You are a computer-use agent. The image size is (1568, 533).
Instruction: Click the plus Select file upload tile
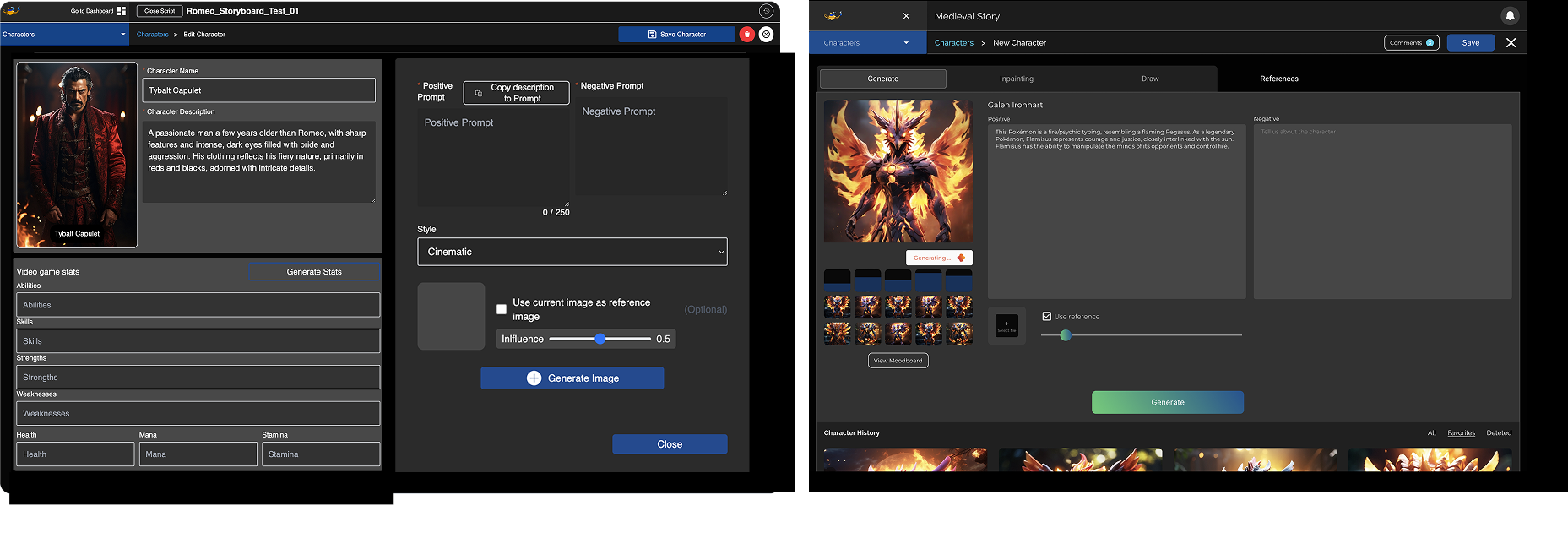coord(1006,325)
